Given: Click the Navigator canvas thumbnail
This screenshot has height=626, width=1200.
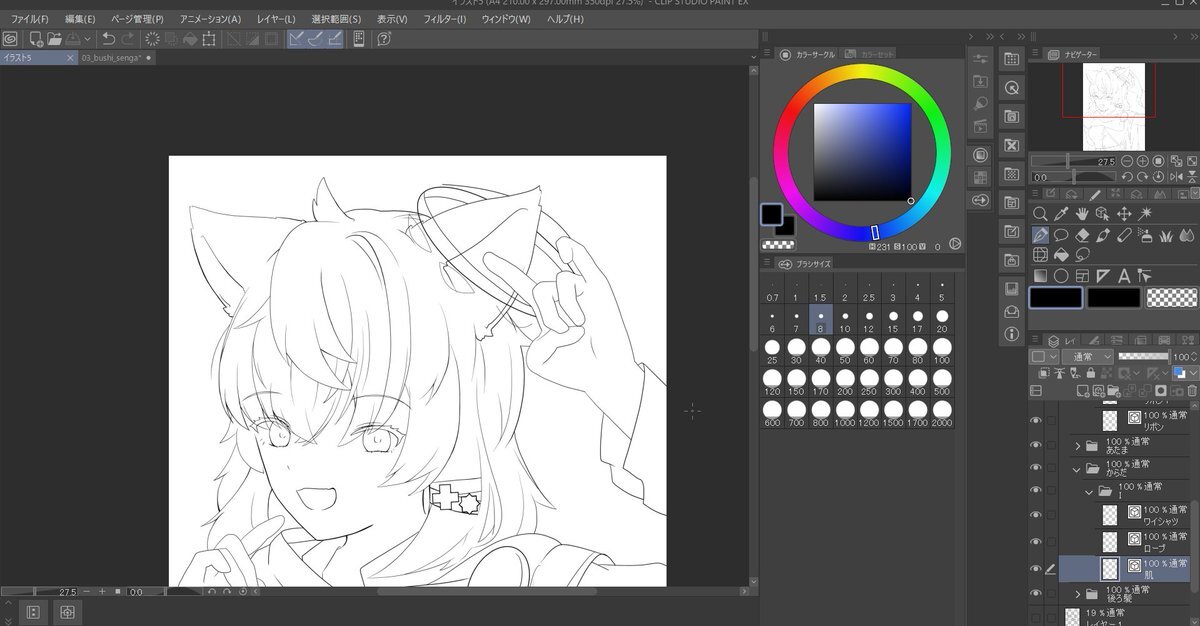Looking at the screenshot, I should 1115,105.
